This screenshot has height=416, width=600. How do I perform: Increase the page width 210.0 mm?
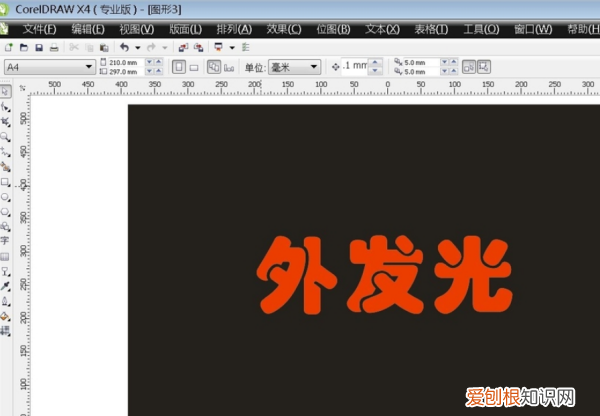point(158,62)
